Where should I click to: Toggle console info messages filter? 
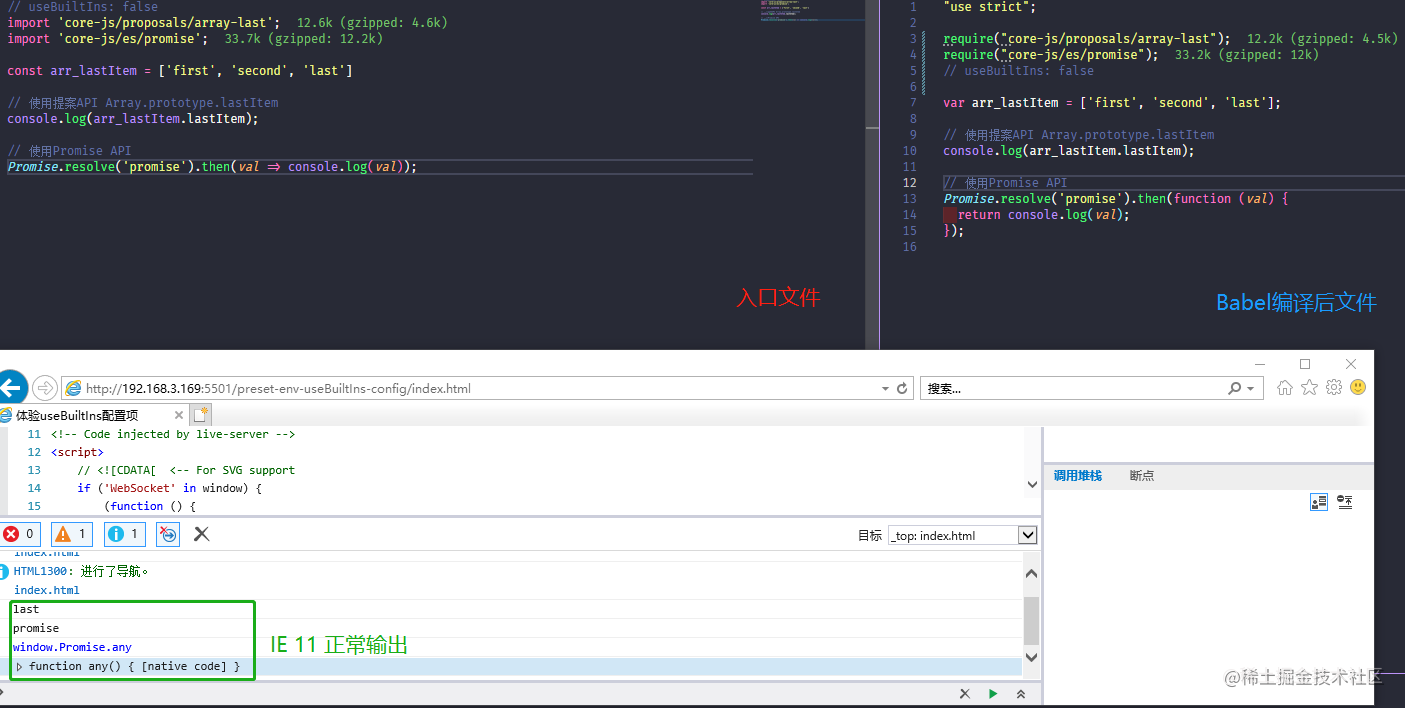(x=124, y=534)
